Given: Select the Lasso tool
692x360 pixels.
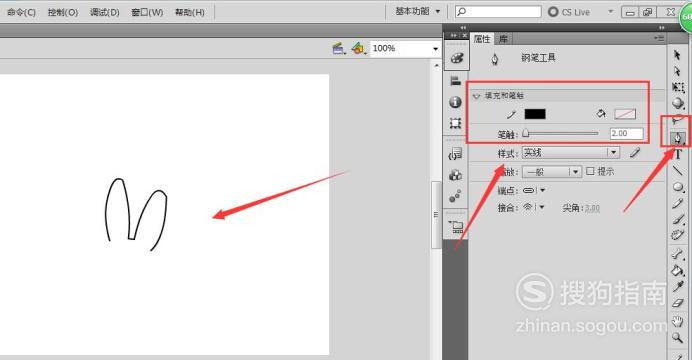Looking at the screenshot, I should [x=678, y=120].
